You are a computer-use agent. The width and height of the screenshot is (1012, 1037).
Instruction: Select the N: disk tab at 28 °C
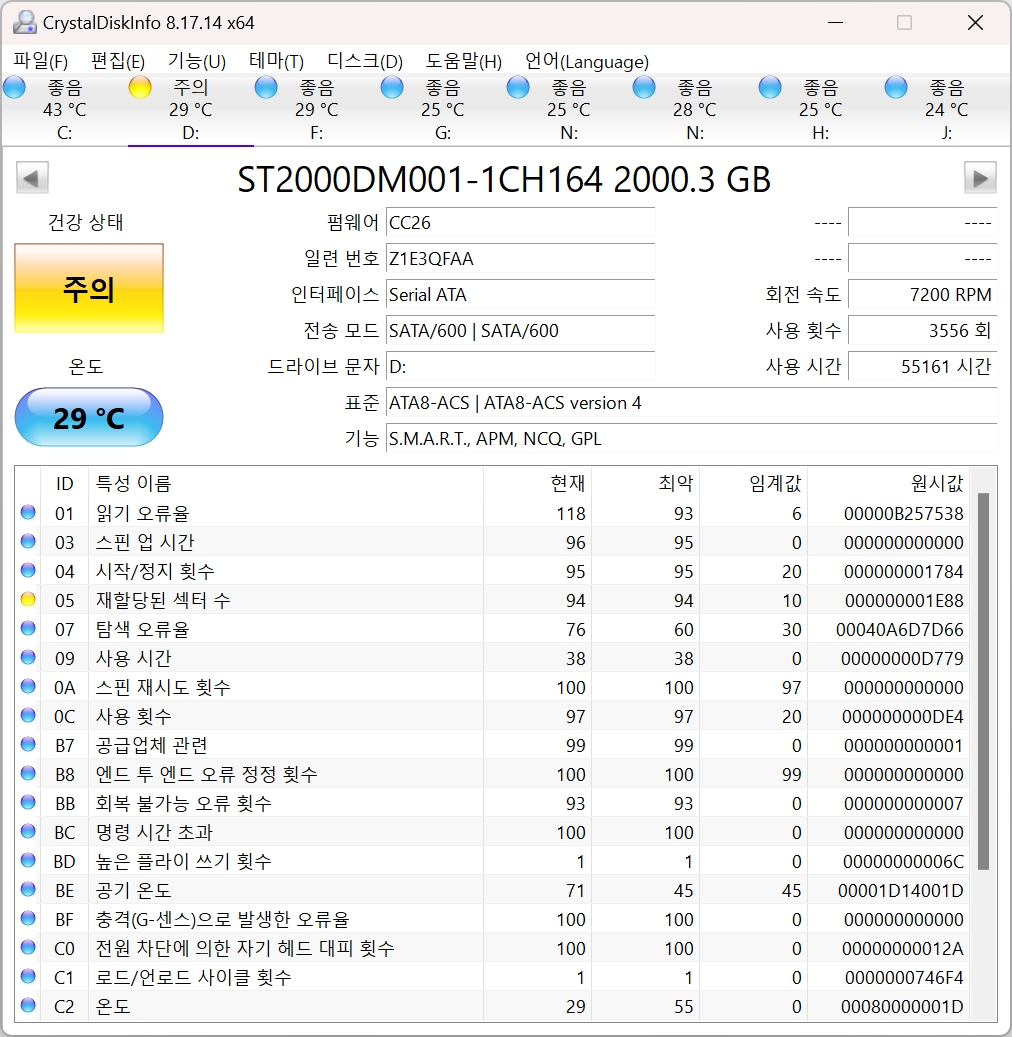(695, 110)
